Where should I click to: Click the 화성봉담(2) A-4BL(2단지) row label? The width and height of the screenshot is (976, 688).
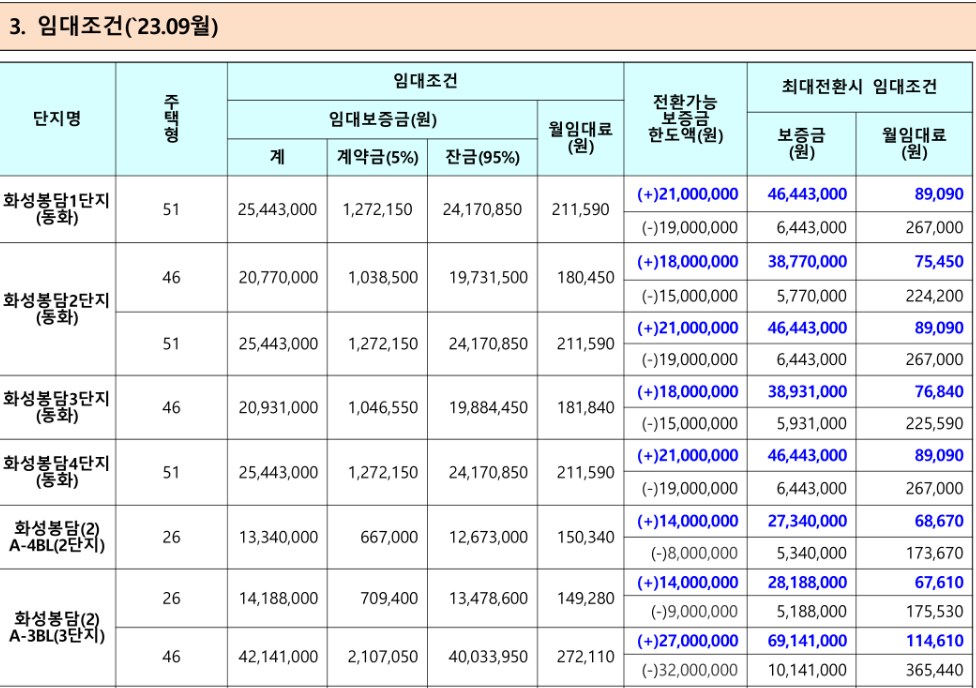(x=58, y=537)
